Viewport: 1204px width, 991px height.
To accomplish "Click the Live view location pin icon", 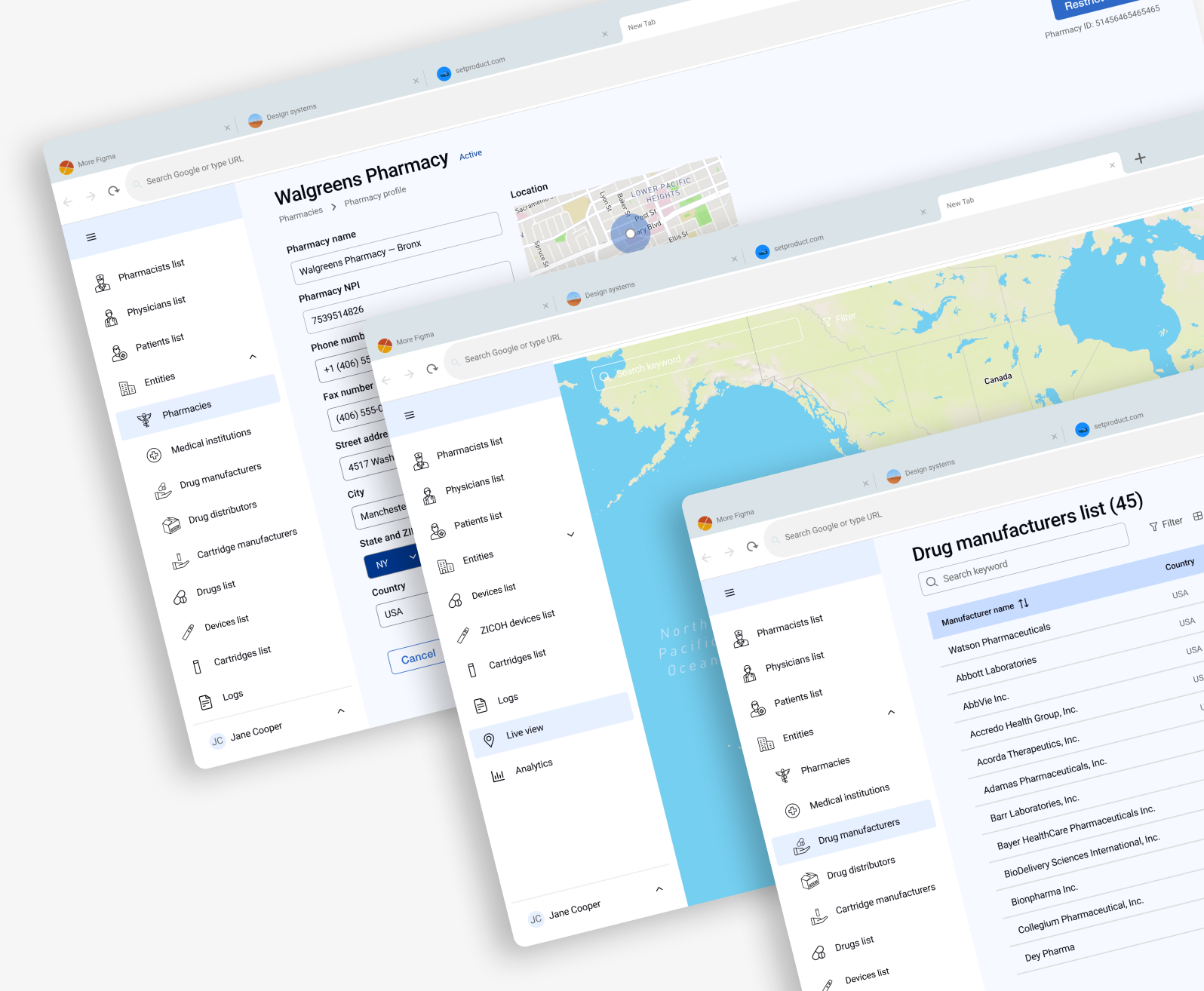I will 489,740.
